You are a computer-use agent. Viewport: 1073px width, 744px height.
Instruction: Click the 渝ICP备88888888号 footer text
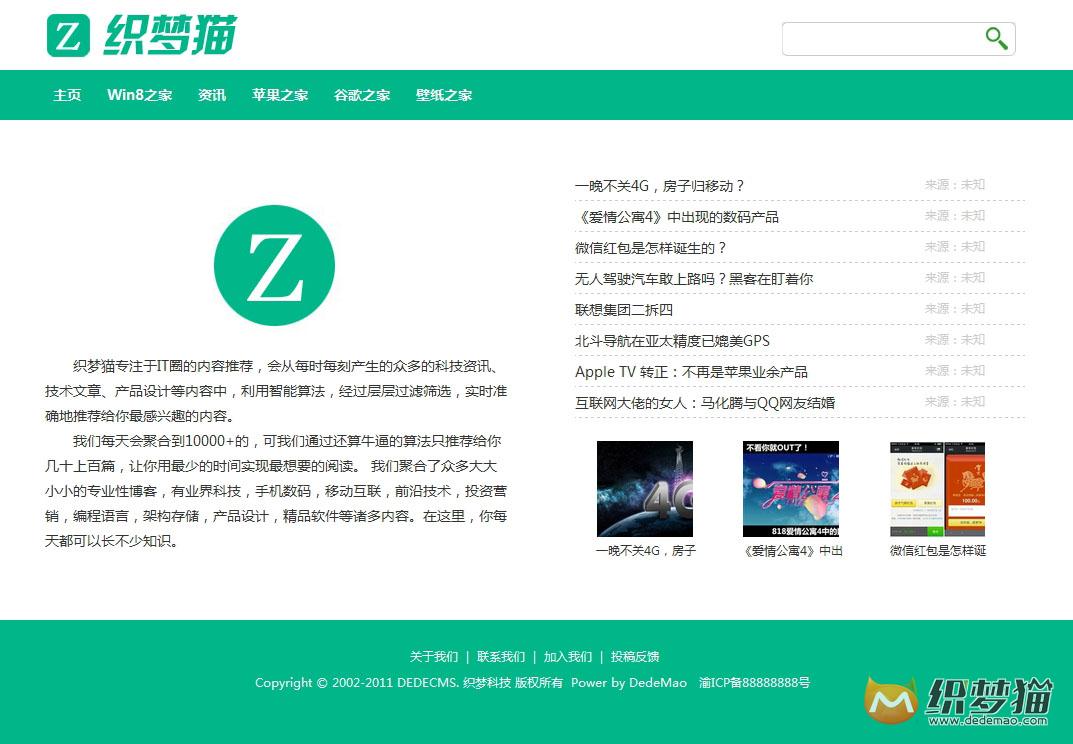pos(755,682)
